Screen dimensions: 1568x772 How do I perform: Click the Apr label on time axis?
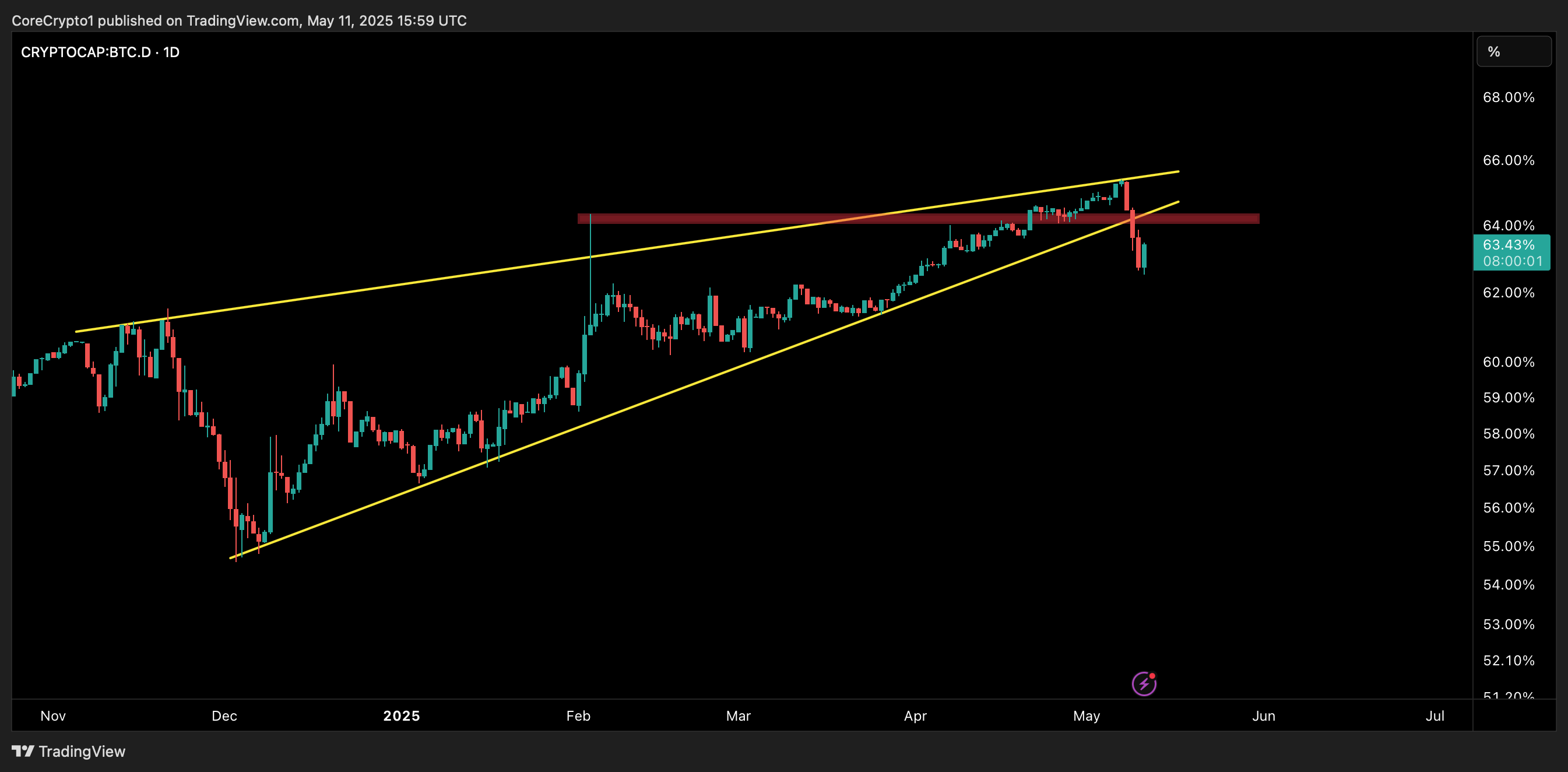(x=916, y=716)
